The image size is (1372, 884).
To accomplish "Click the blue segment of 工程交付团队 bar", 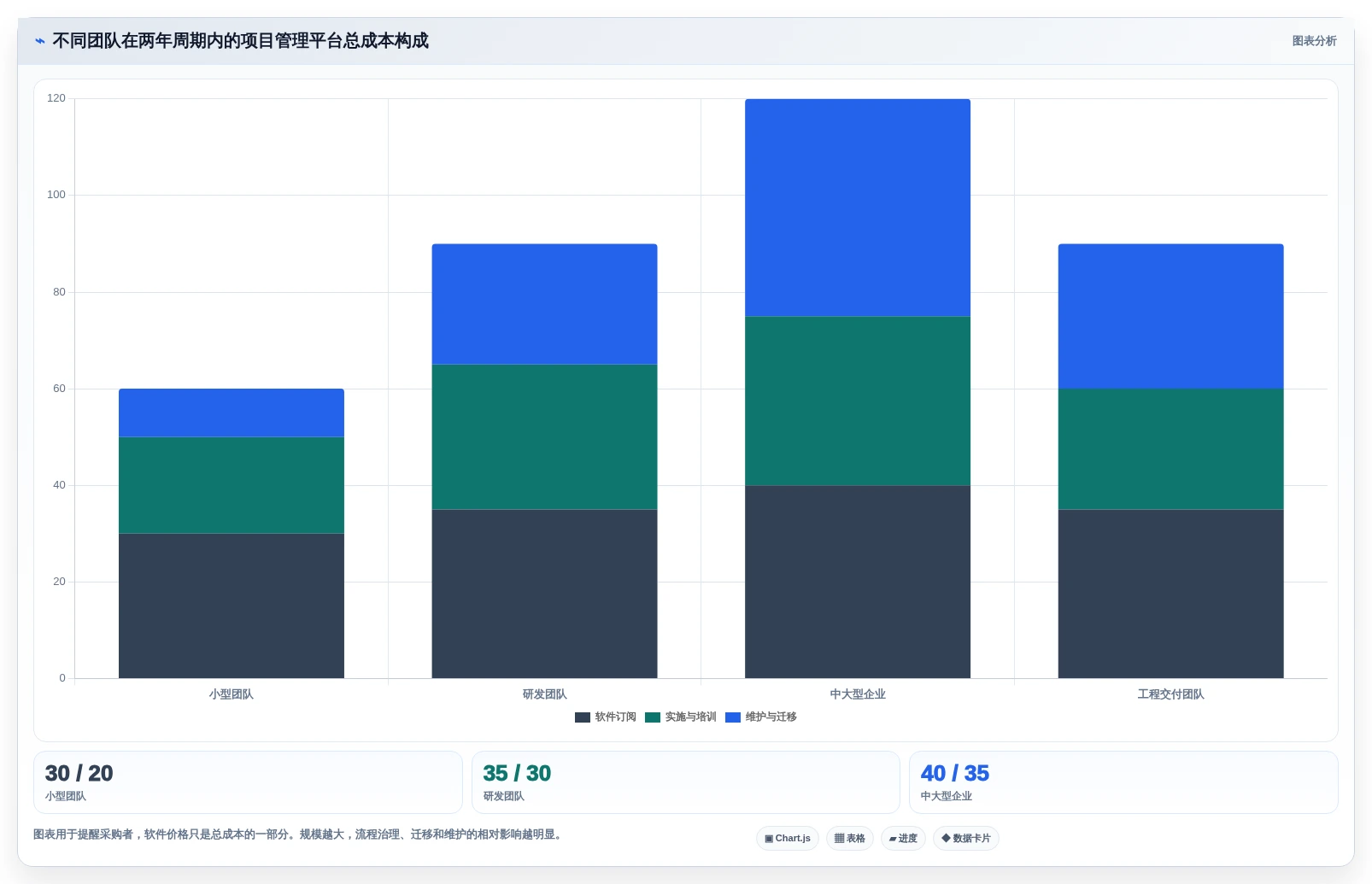I will coord(1170,317).
